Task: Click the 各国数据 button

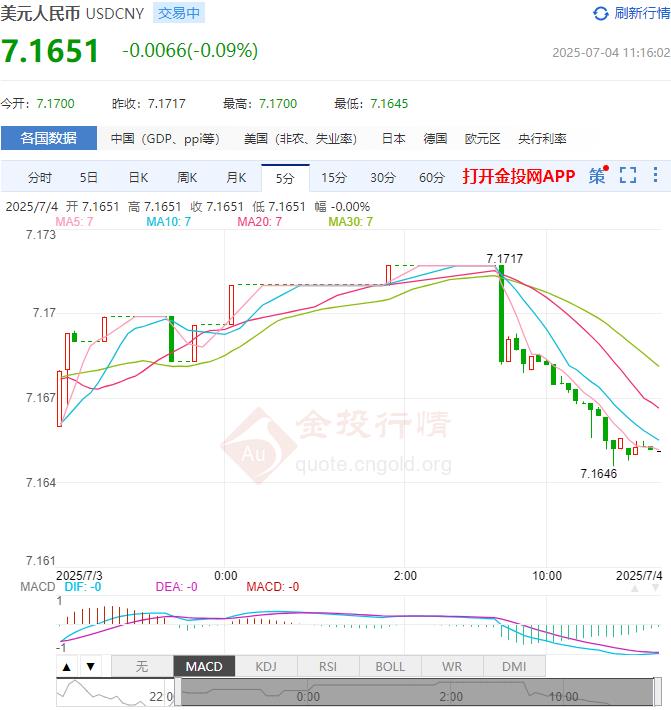Action: [x=49, y=138]
